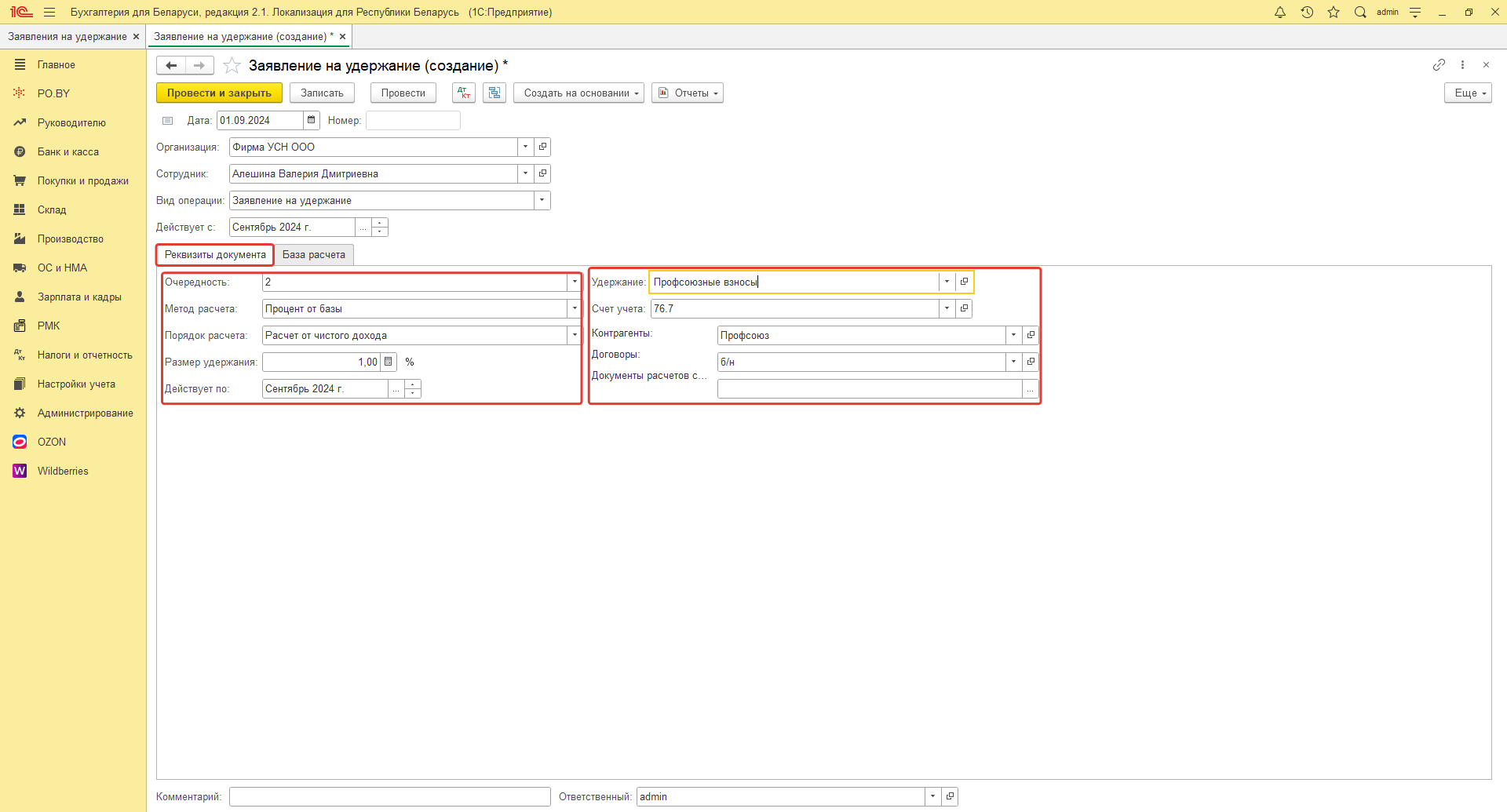Open the calendar picker for Дата

click(312, 120)
